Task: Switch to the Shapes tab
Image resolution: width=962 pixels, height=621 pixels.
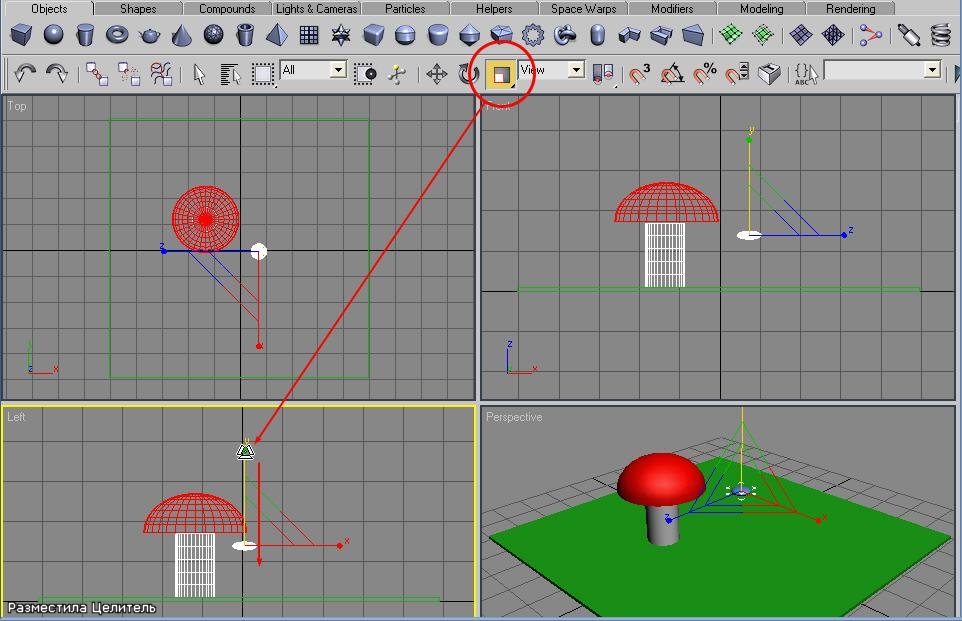Action: coord(138,9)
